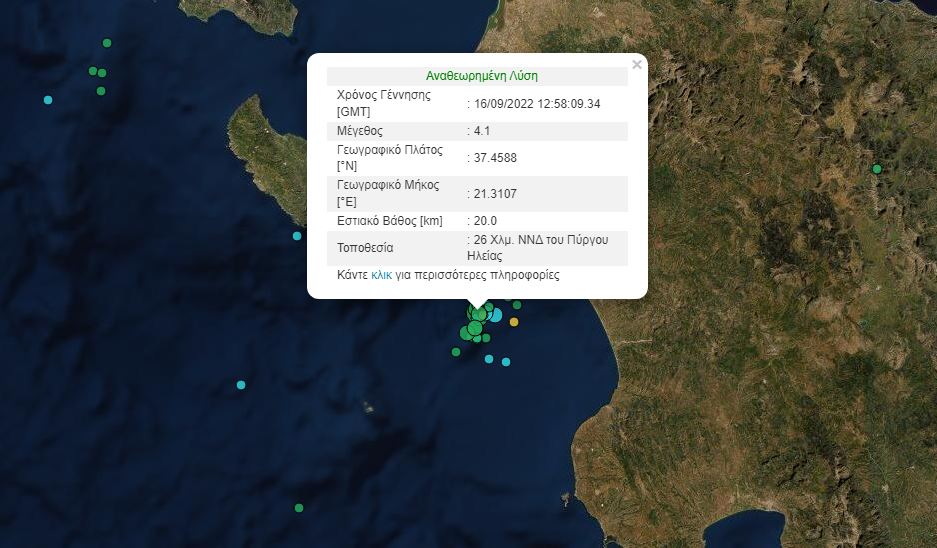Choose the green marker just above the yellow marker

tap(517, 305)
